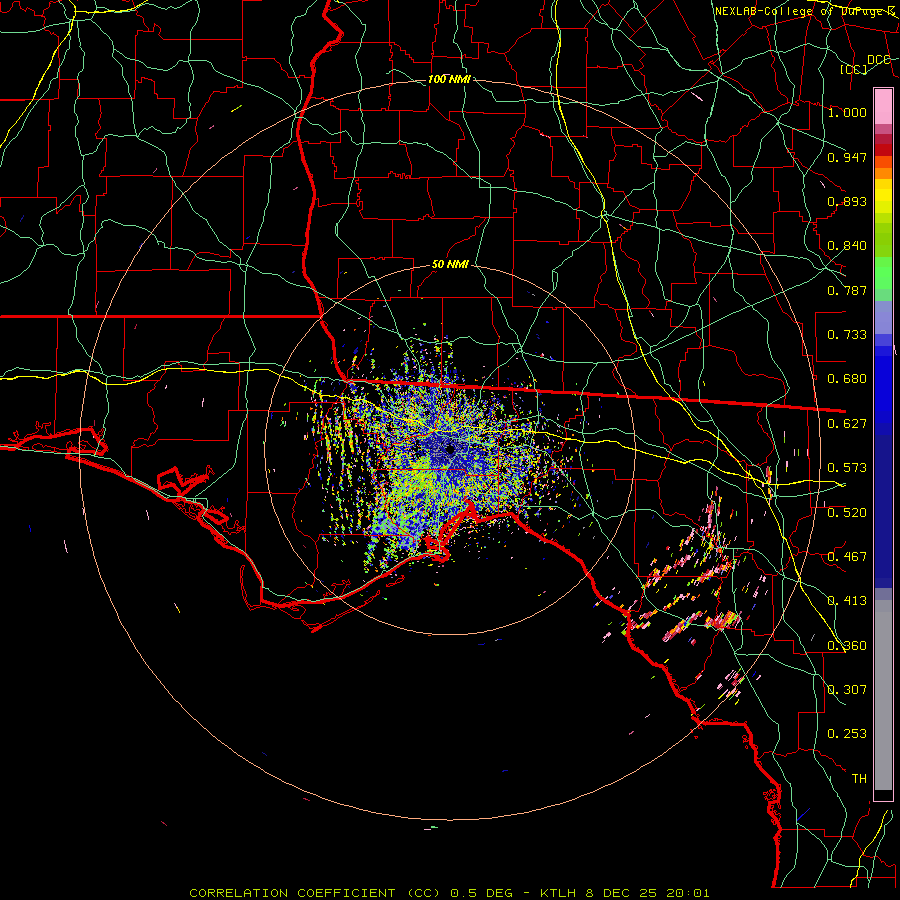Click the 0.733 scale value
The width and height of the screenshot is (900, 900).
click(x=847, y=335)
